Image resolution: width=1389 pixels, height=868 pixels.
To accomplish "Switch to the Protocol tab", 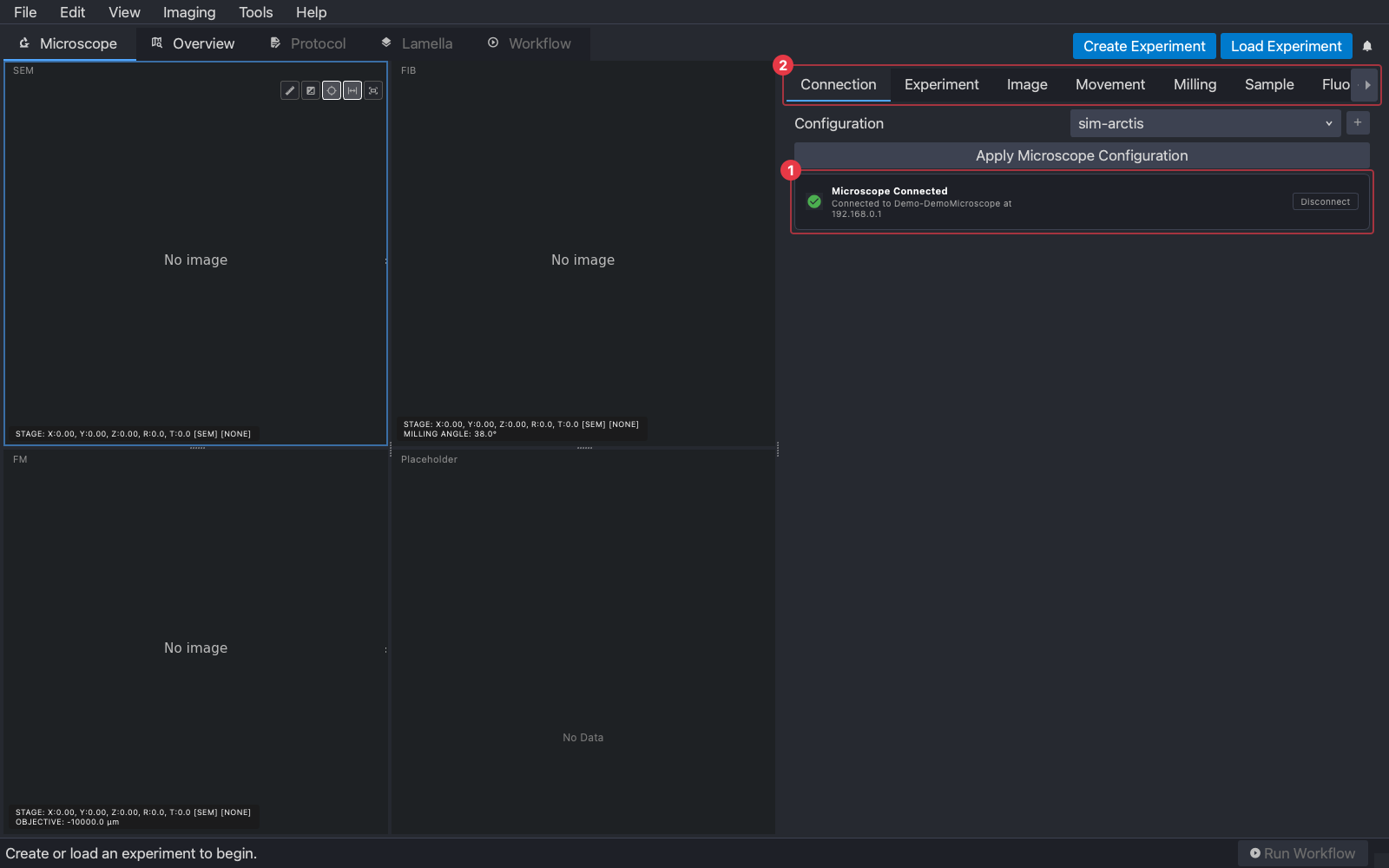I will point(308,43).
